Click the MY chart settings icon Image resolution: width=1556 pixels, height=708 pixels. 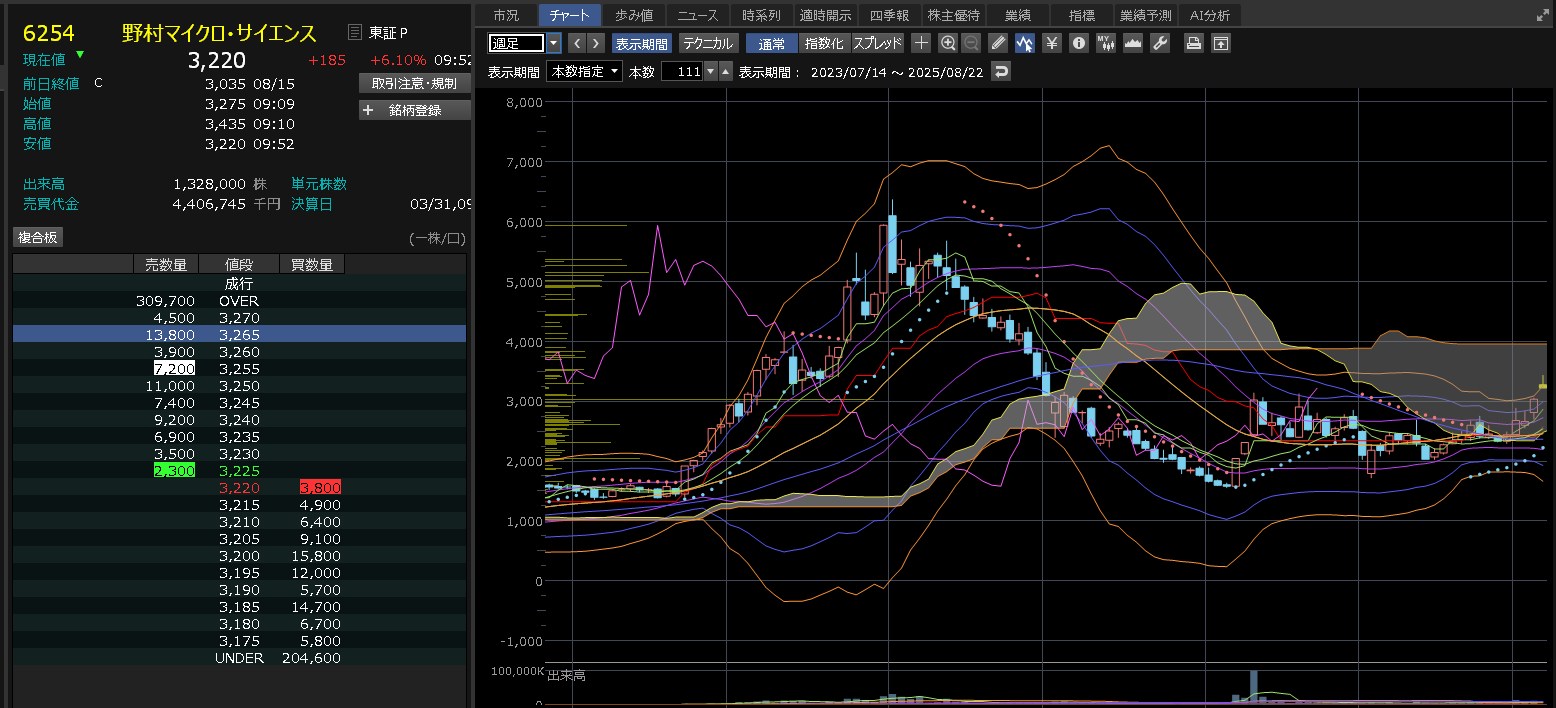(1106, 43)
